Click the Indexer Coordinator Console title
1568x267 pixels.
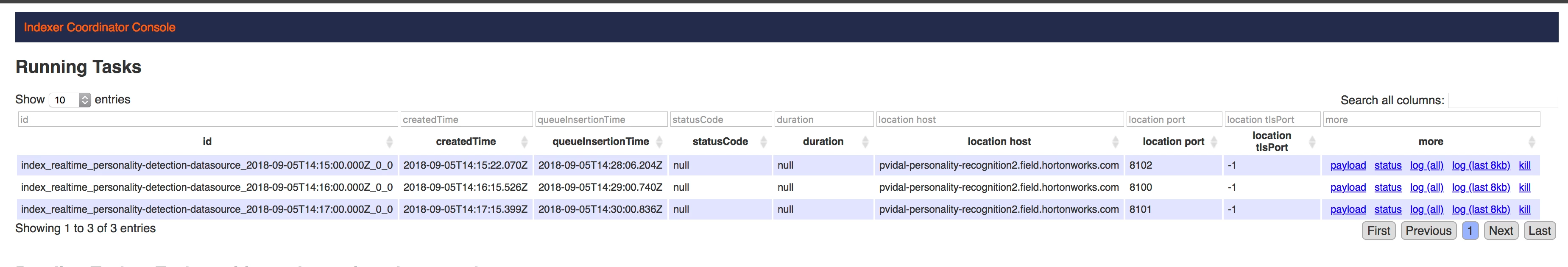click(100, 28)
